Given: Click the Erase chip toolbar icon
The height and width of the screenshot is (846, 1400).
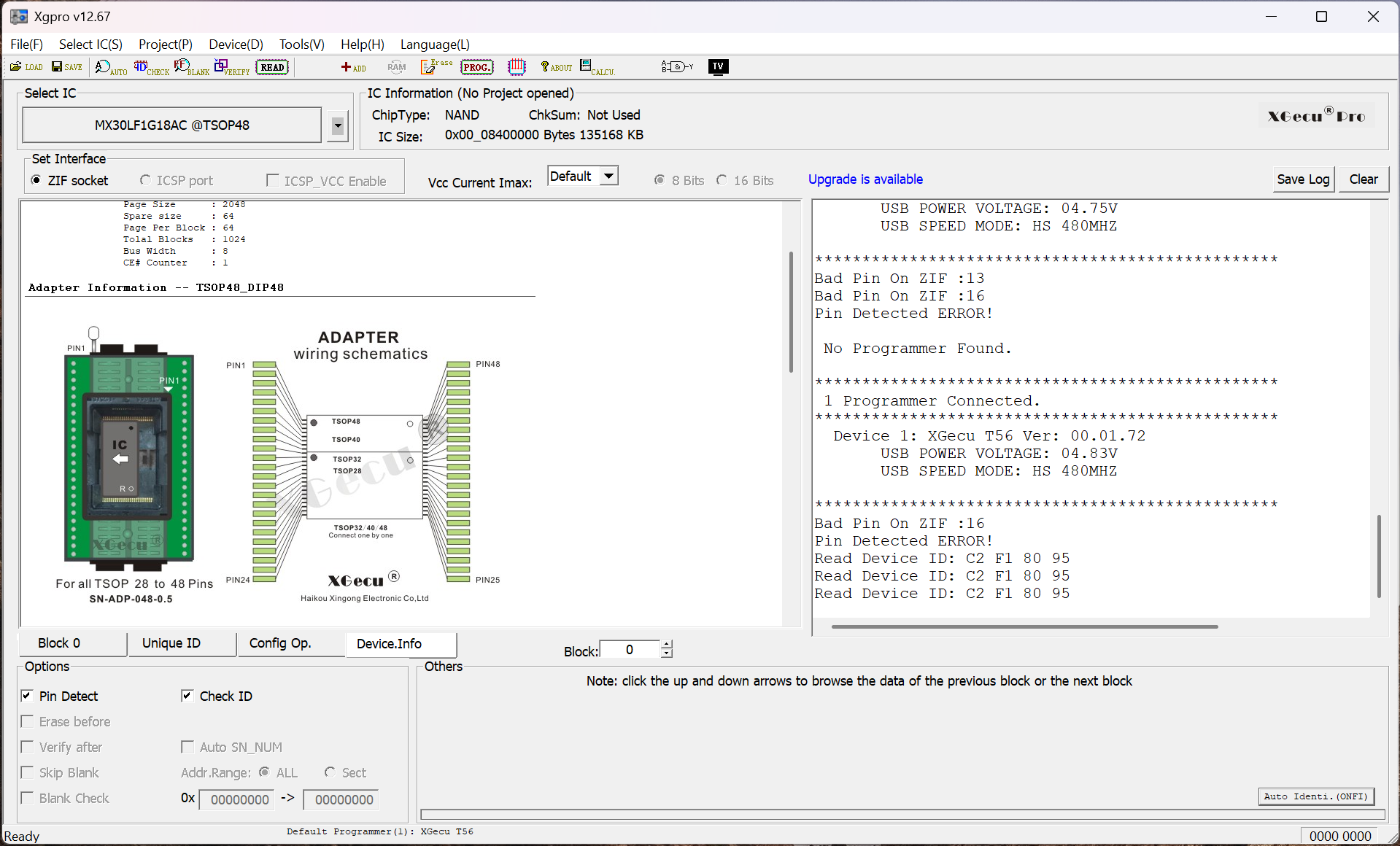Looking at the screenshot, I should 436,67.
